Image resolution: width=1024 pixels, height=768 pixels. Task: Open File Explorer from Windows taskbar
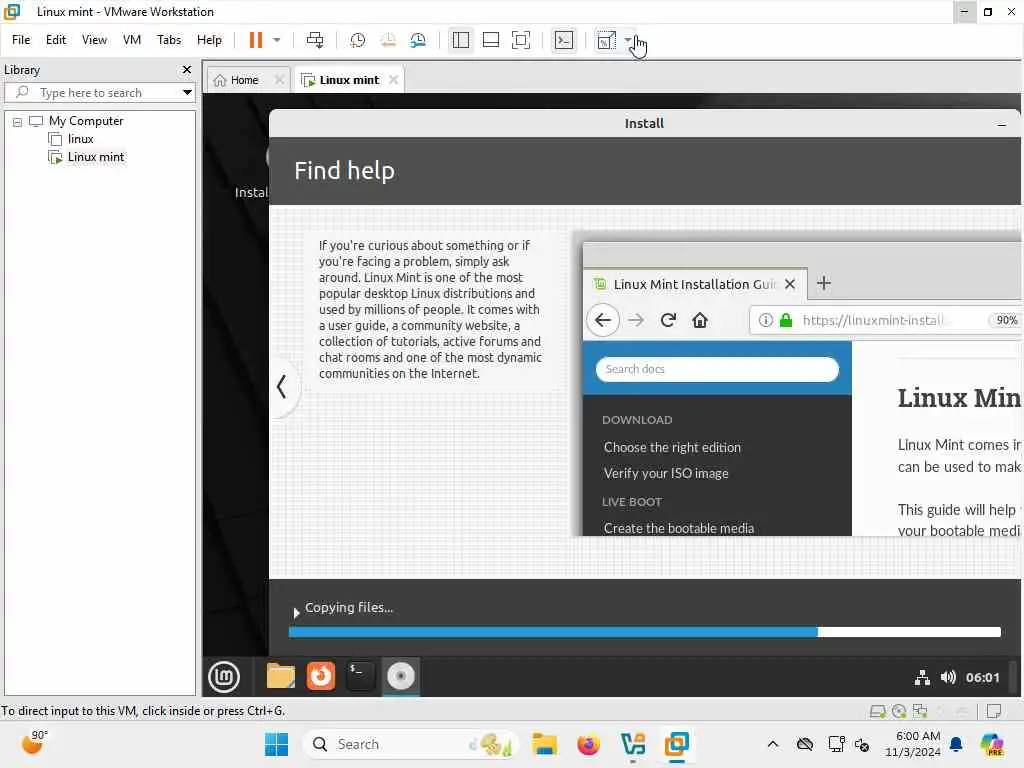pyautogui.click(x=544, y=744)
